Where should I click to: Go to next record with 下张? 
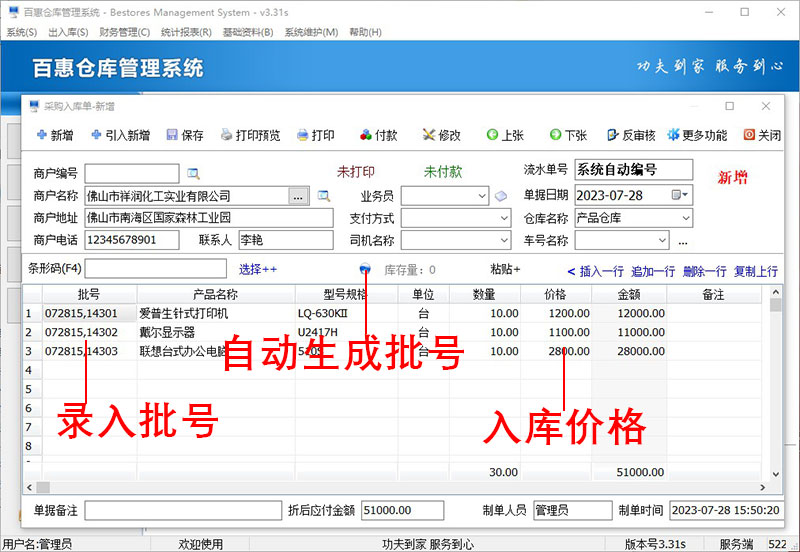[x=555, y=135]
